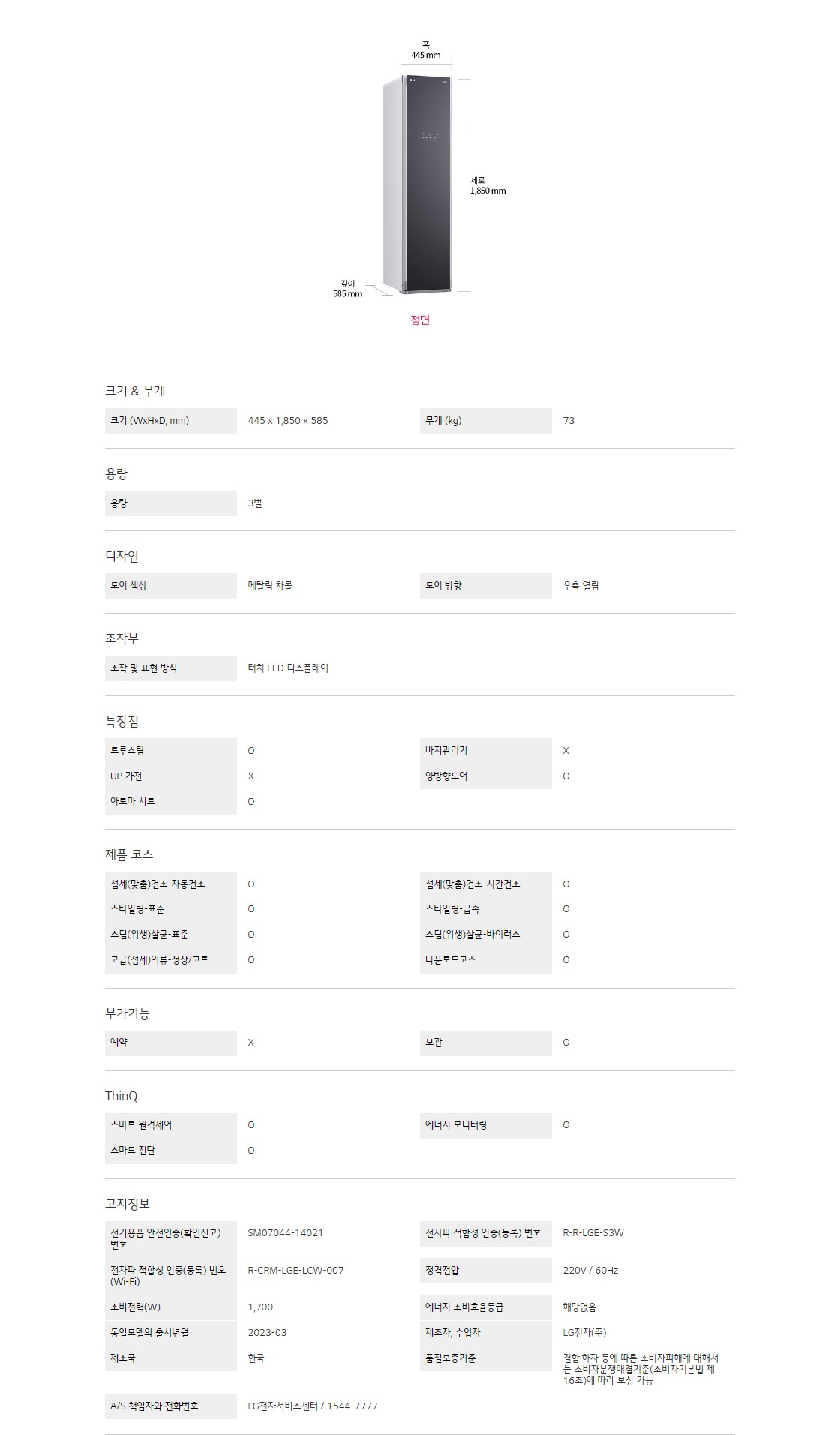
Task: Click the 세로 1,850 mm dimension label
Action: tap(487, 185)
